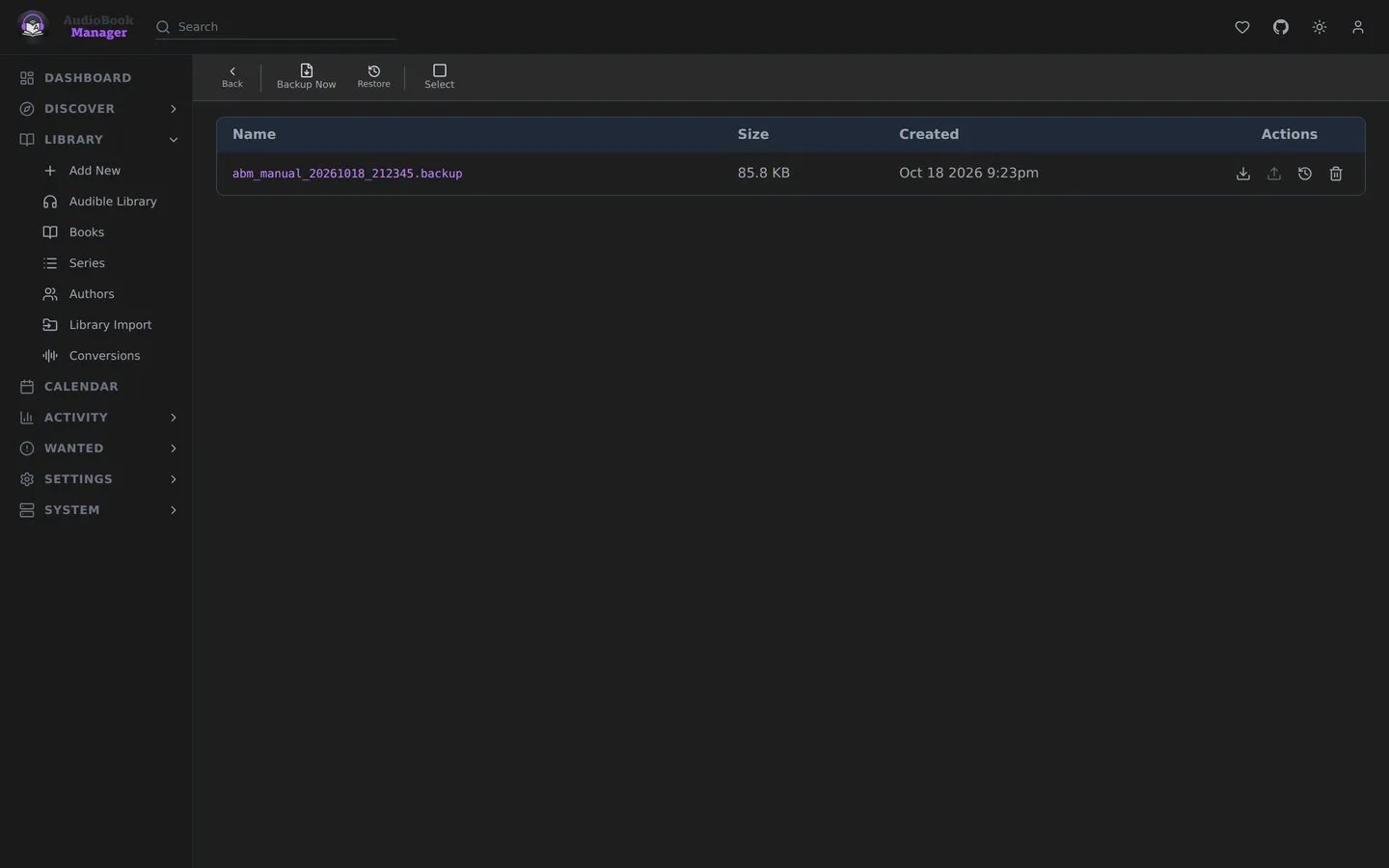Toggle Select mode checkbox in toolbar
Viewport: 1389px width, 868px height.
[440, 77]
